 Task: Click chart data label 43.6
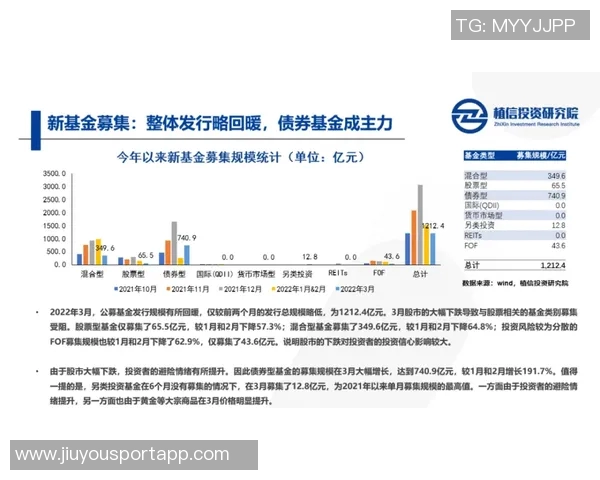point(391,256)
